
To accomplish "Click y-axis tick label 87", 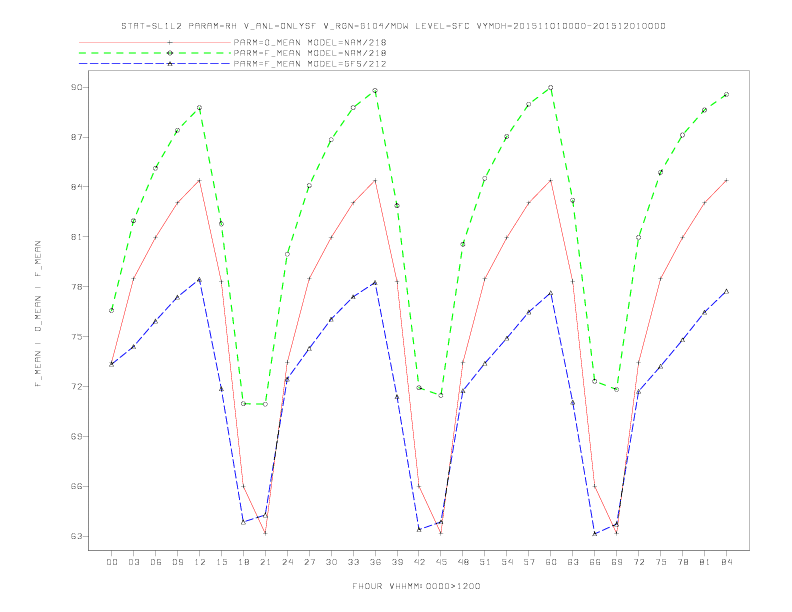I will (76, 137).
